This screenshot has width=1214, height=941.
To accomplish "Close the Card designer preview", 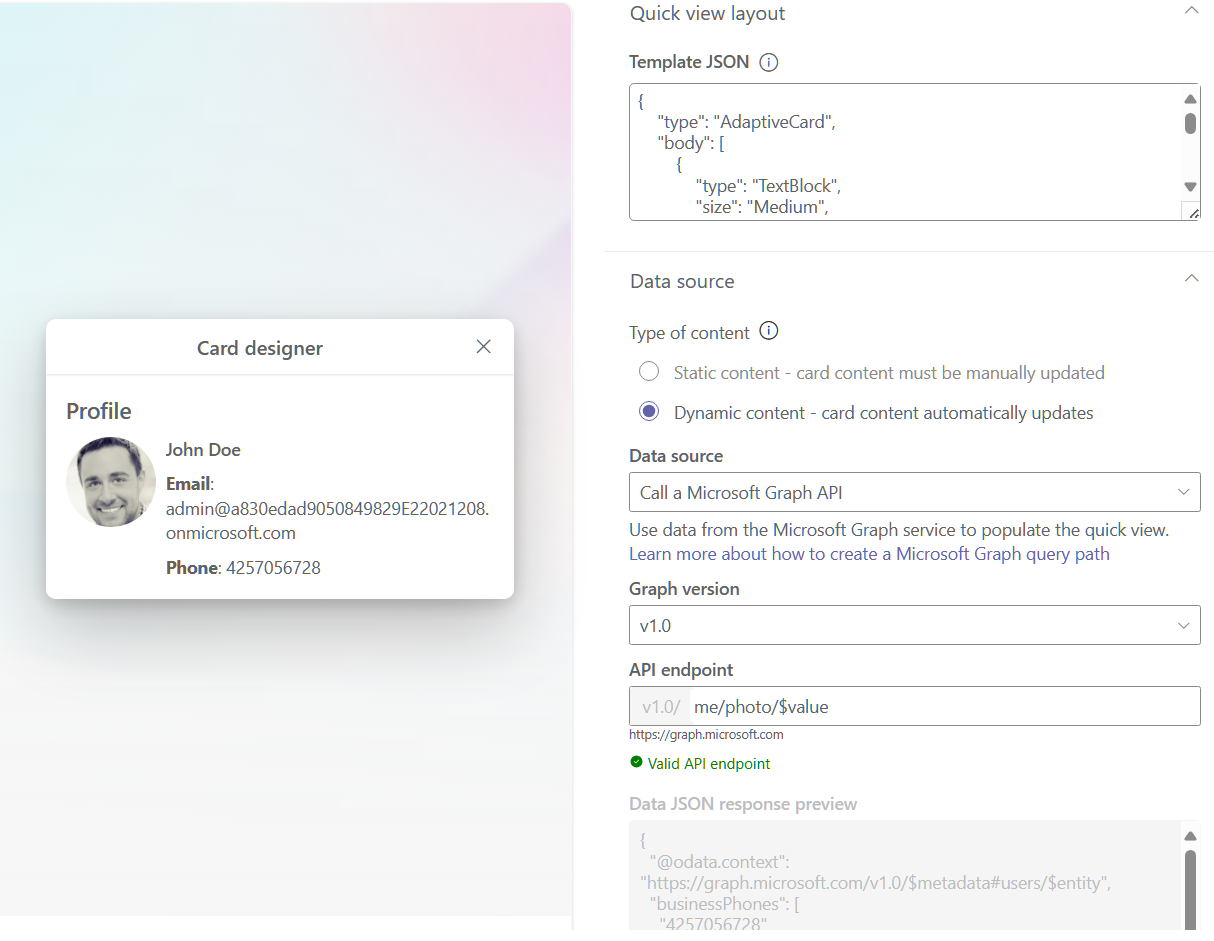I will pos(484,347).
